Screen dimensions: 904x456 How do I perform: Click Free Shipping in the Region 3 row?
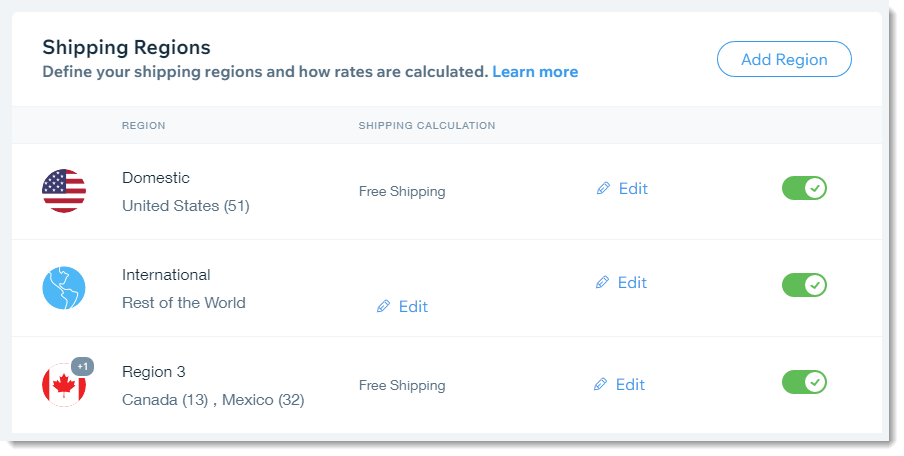coord(402,385)
